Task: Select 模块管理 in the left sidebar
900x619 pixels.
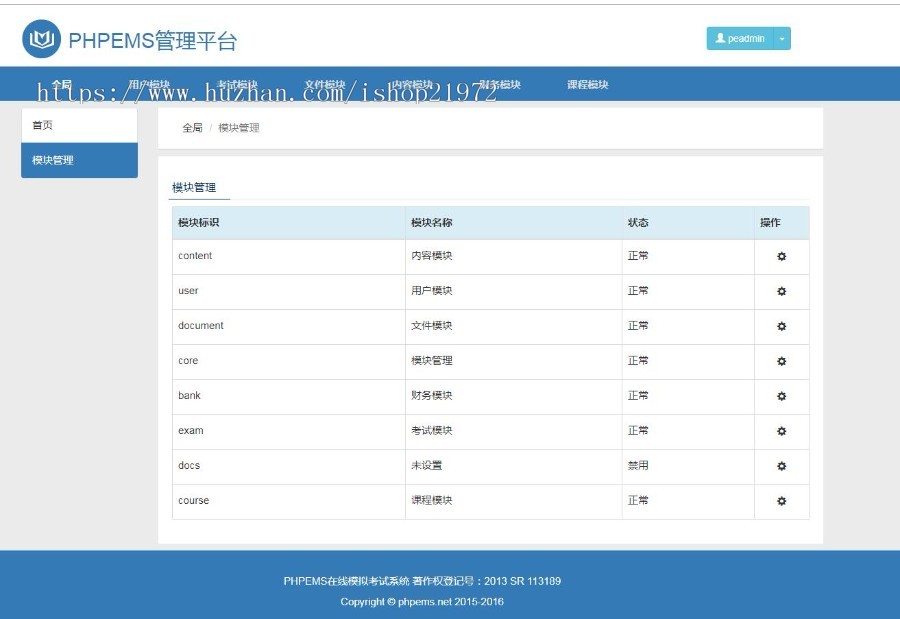Action: 52,160
